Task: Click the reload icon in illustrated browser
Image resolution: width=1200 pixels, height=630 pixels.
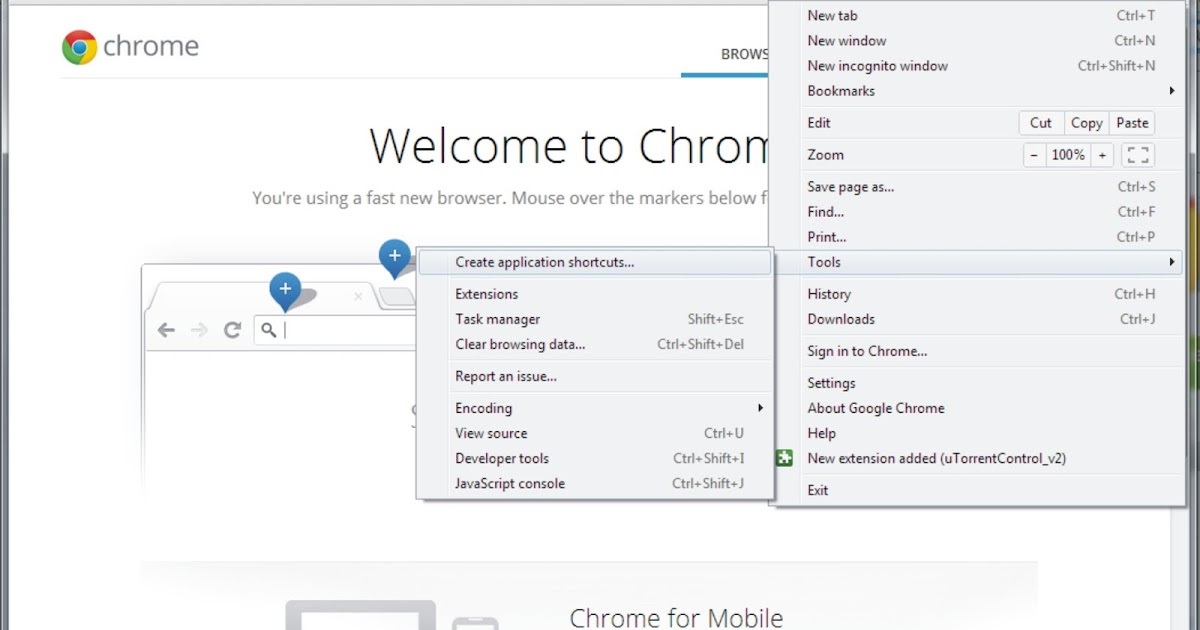Action: pos(232,330)
